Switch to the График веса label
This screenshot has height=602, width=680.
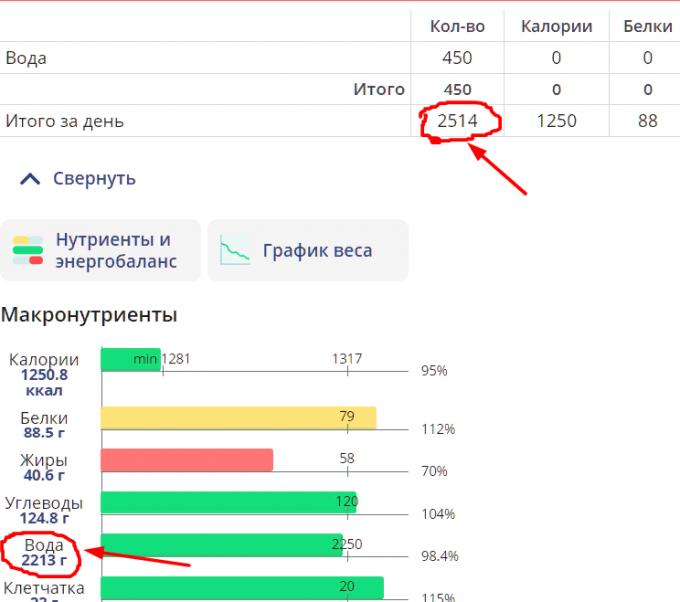point(317,251)
